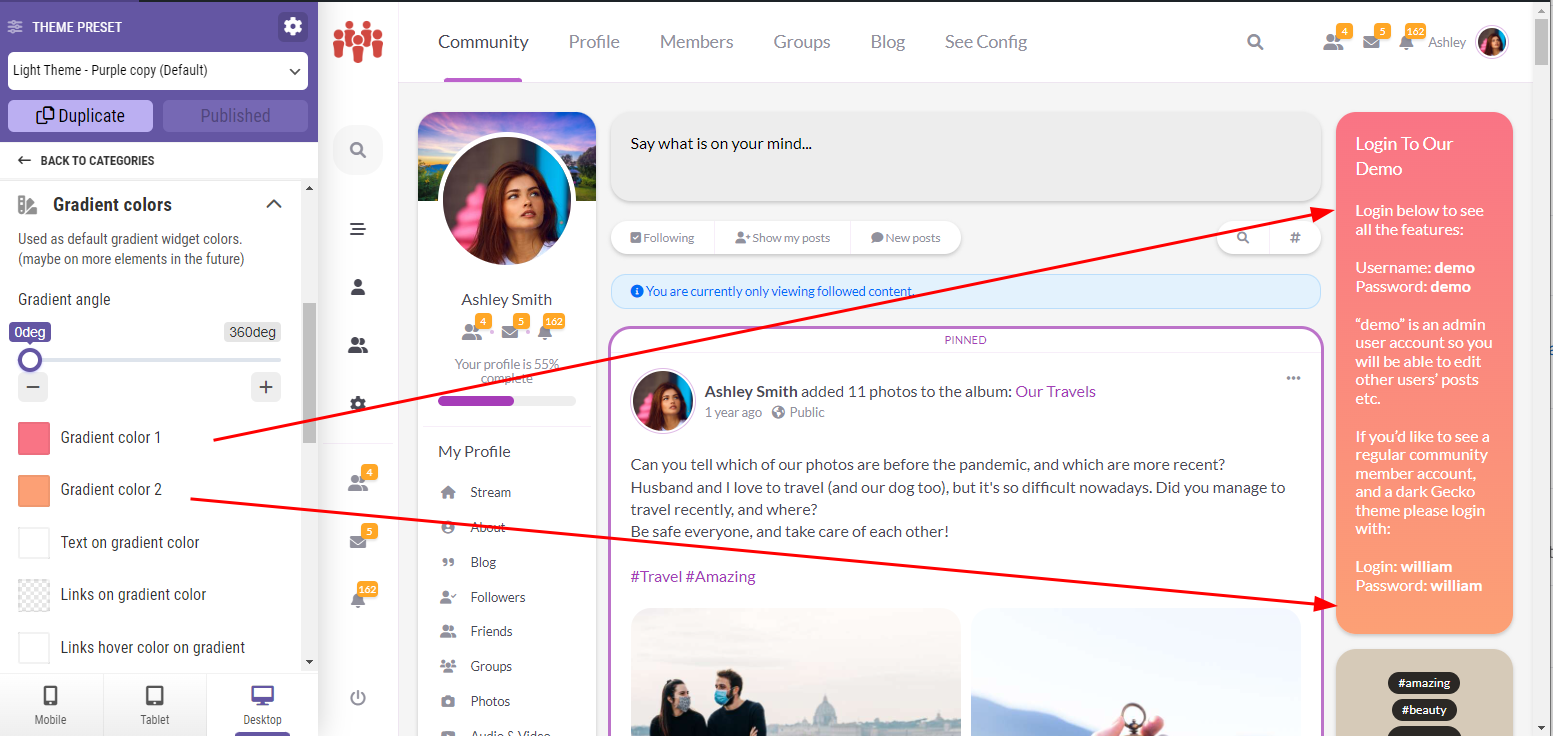Click Ashley Smith profile picture
This screenshot has width=1553, height=736.
(507, 200)
